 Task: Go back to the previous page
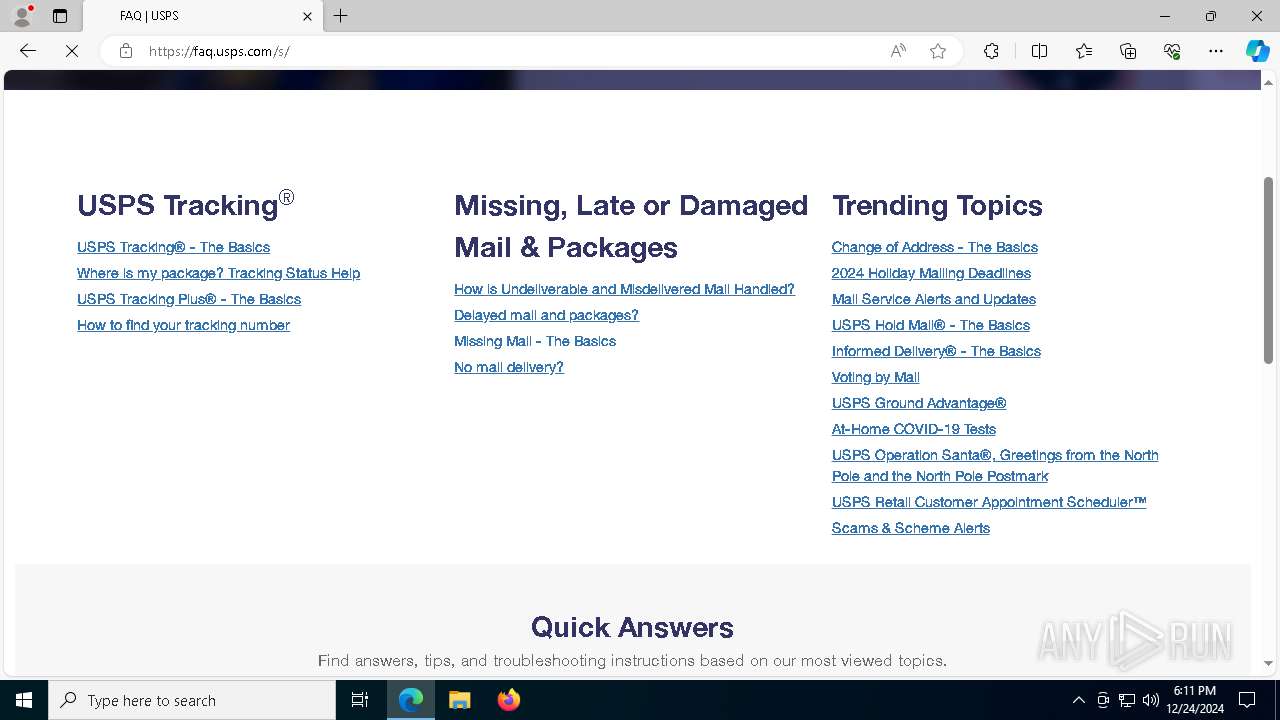(28, 51)
